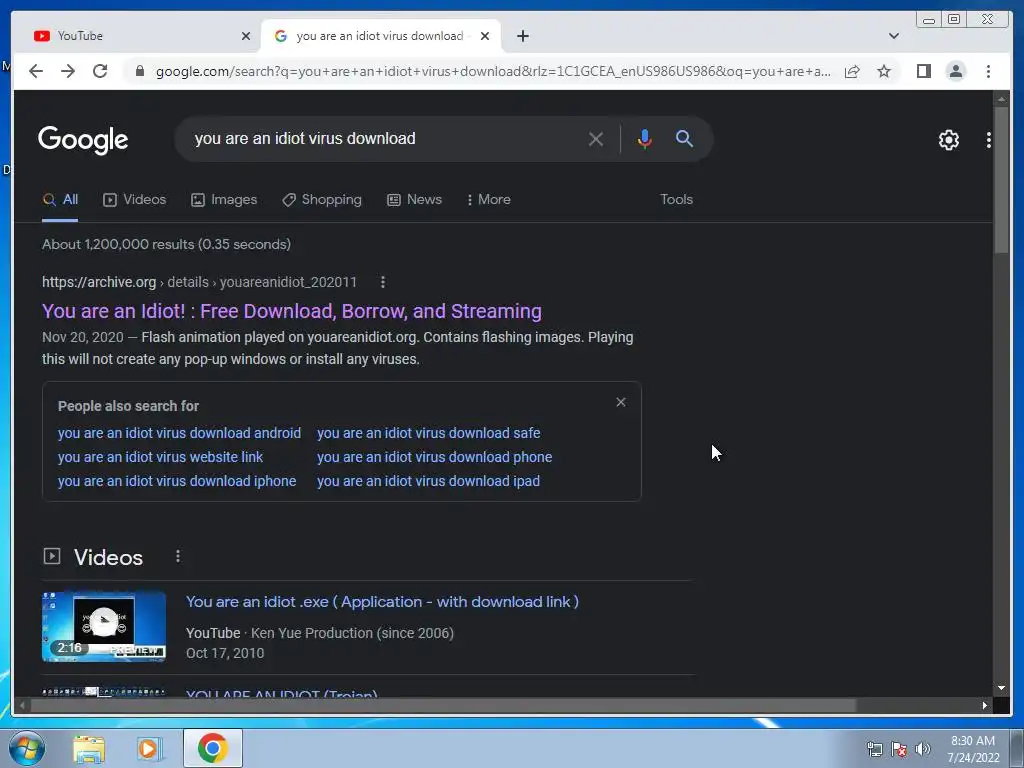
Task: Search 'you are an idiot virus download android'
Action: 179,433
